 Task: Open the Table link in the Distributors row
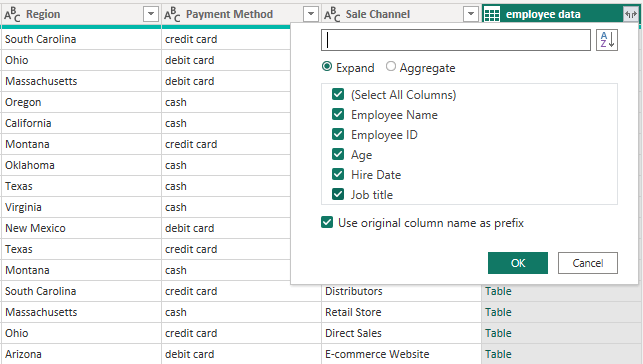tap(498, 291)
